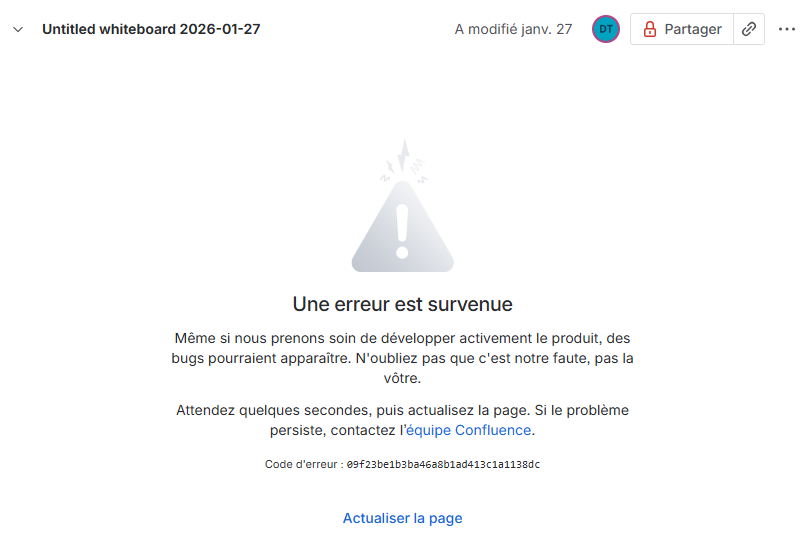Click the Code d'erreur label

pos(301,465)
